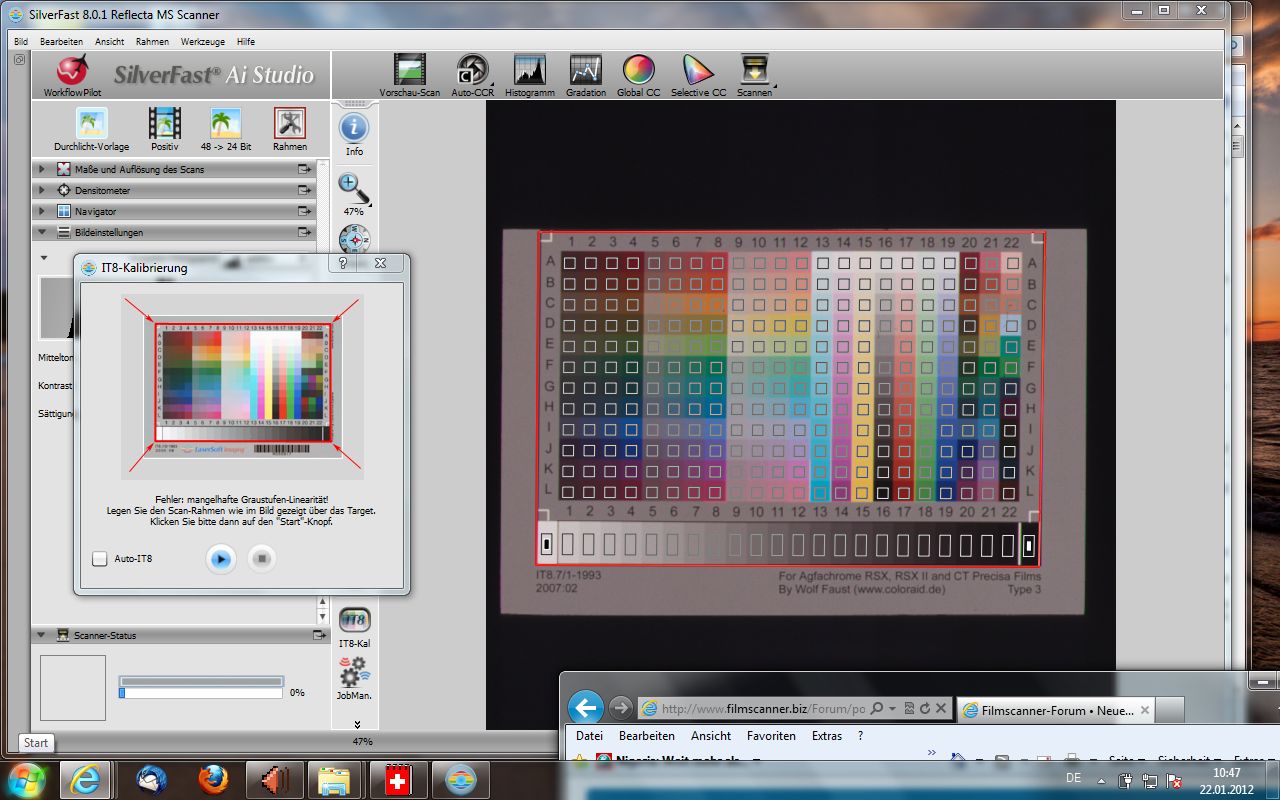The image size is (1280, 800).
Task: Expand the Navigator panel
Action: (42, 211)
